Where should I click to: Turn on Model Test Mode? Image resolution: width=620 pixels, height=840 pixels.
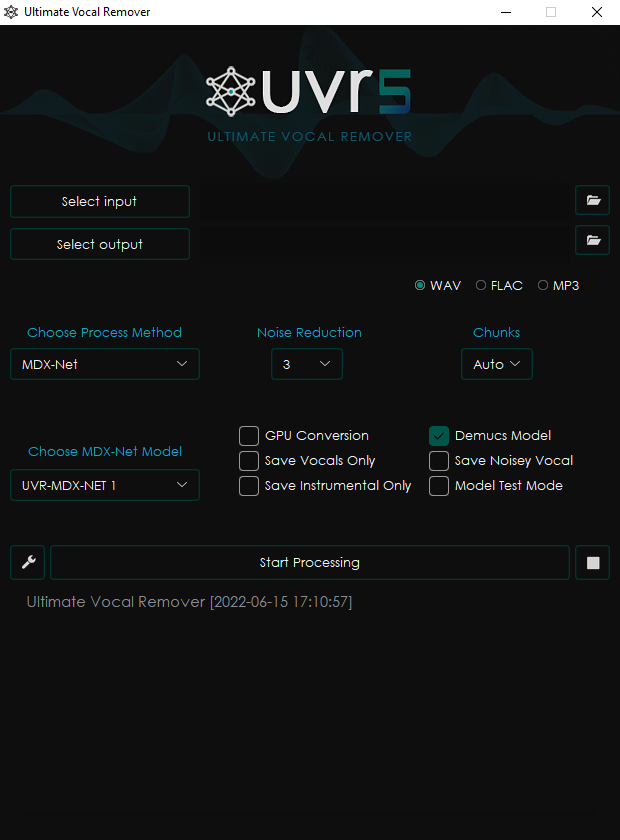pos(439,486)
